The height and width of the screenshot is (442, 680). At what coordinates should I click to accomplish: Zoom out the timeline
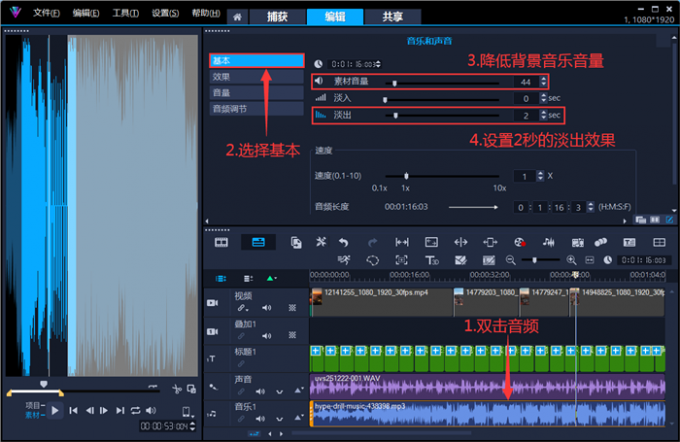pyautogui.click(x=511, y=260)
